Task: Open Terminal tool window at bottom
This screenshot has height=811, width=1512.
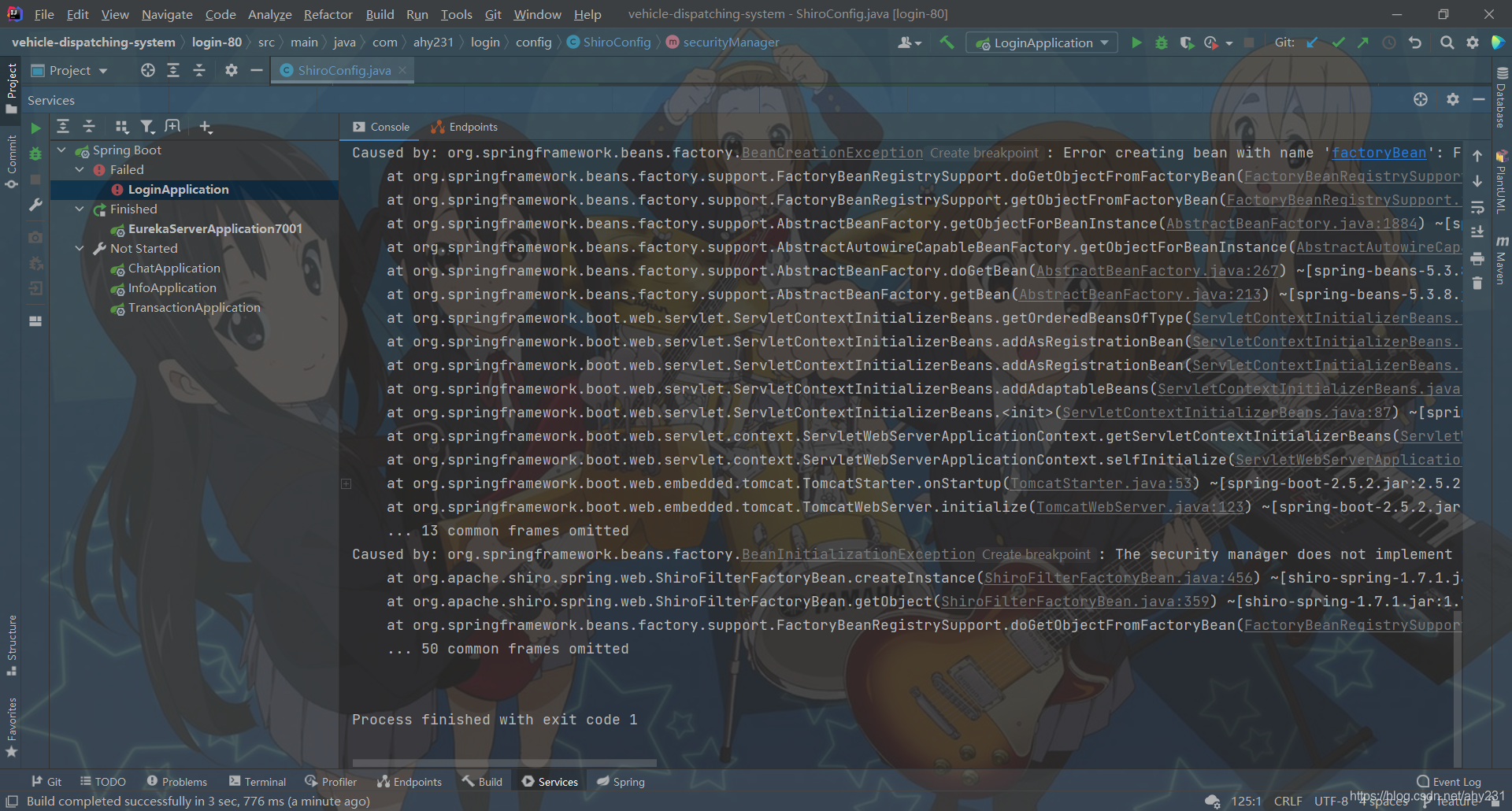Action: coord(258,781)
